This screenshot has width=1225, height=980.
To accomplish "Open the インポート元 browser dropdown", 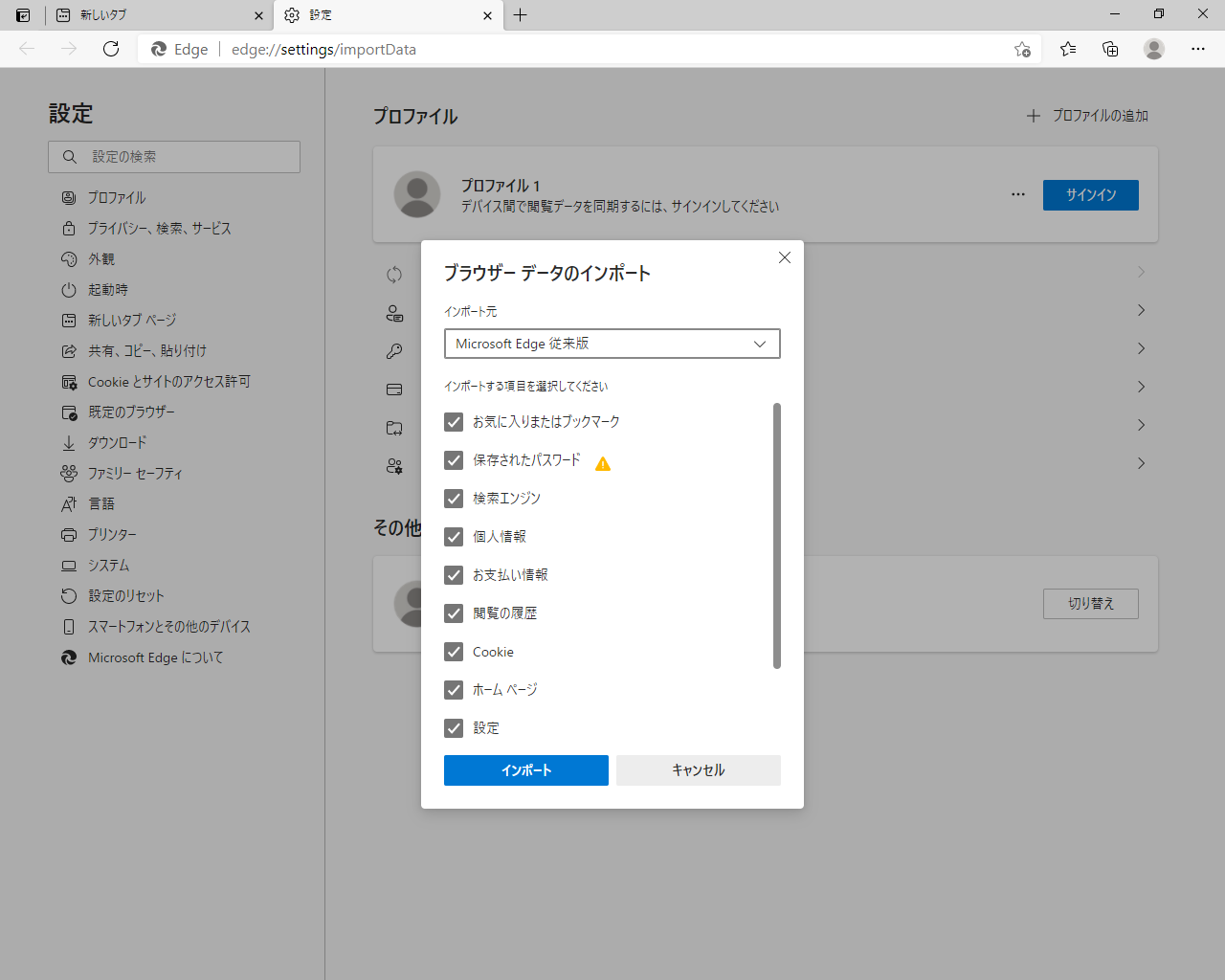I will [x=612, y=344].
